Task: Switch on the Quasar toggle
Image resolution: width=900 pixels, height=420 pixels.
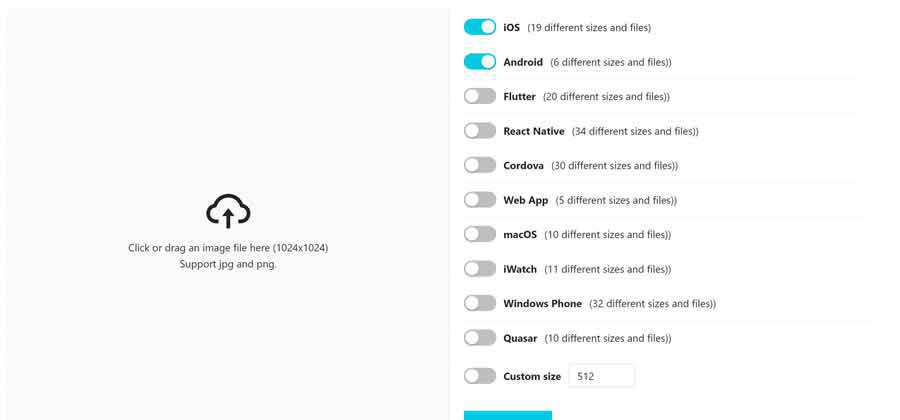Action: coord(480,338)
